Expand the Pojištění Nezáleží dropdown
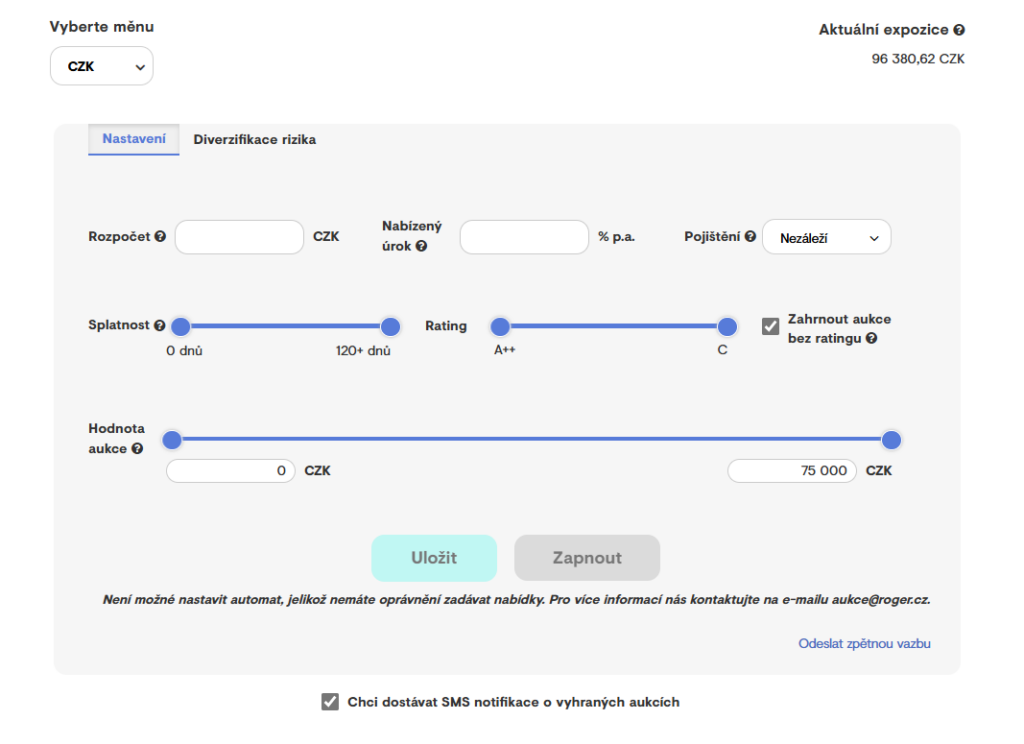Screen dimensions: 1024x744 (x=826, y=238)
